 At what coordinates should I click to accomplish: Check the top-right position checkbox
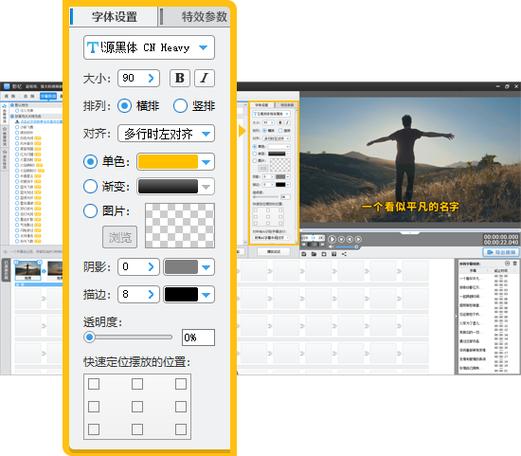181,384
